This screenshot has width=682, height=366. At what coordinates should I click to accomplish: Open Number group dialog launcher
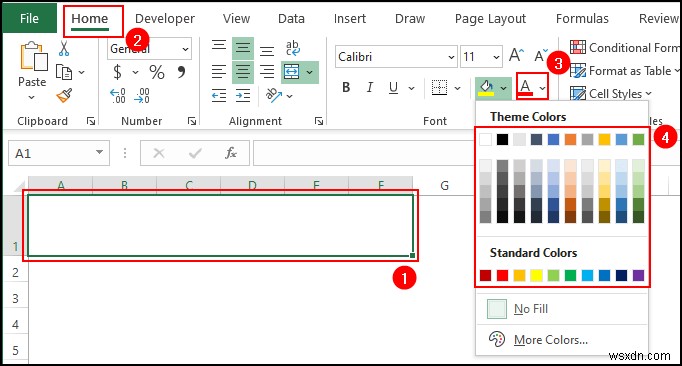tap(192, 121)
